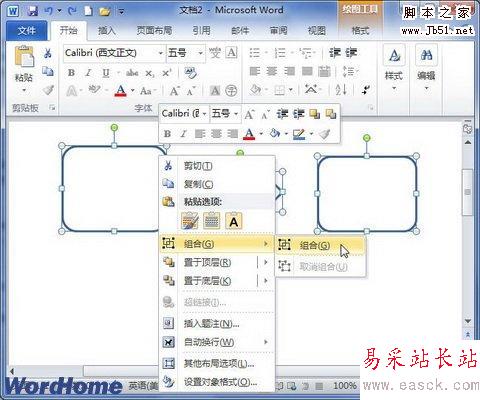Switch to the 格式 Format tab

(360, 31)
